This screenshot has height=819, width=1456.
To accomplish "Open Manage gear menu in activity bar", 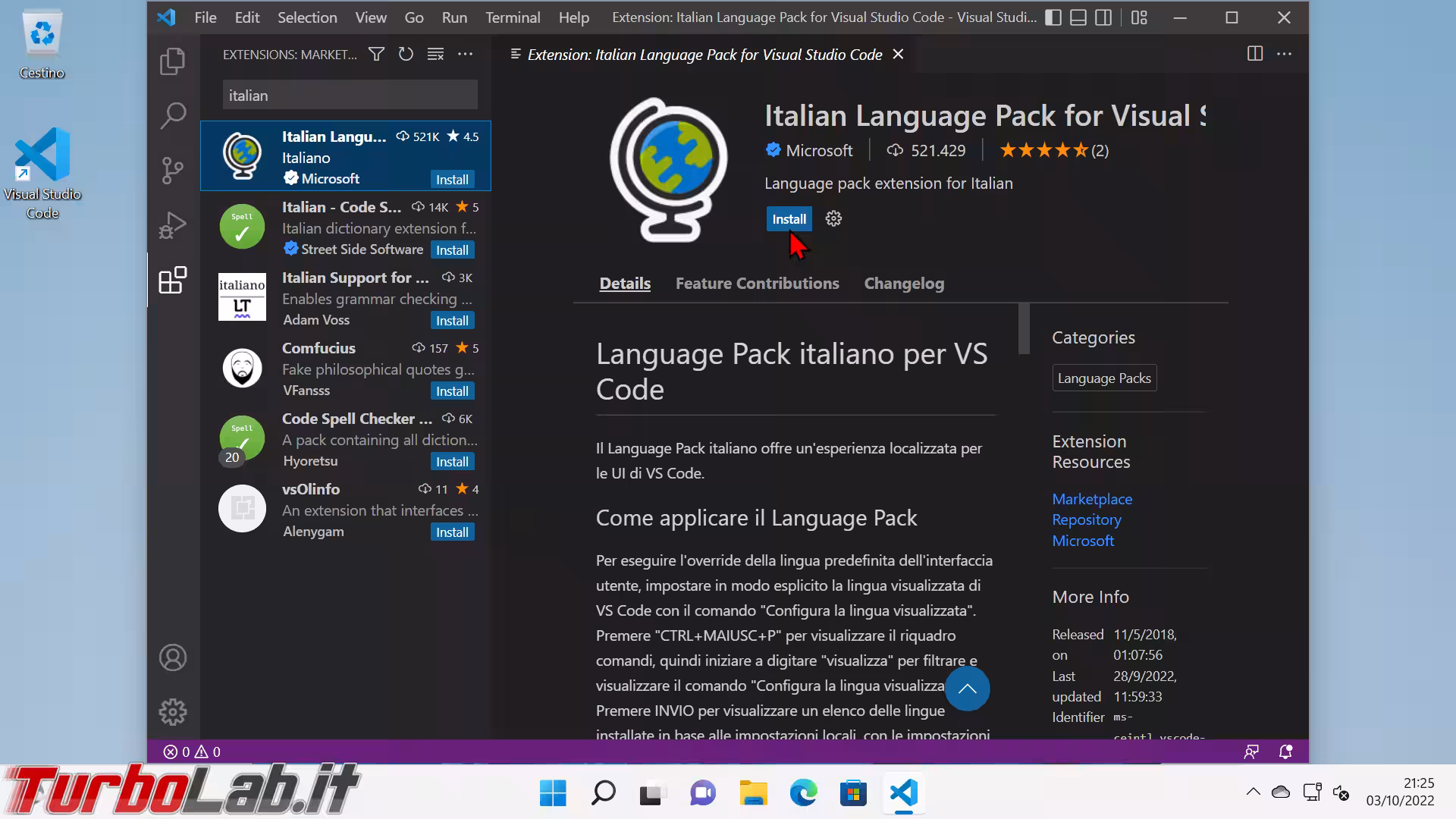I will click(172, 712).
